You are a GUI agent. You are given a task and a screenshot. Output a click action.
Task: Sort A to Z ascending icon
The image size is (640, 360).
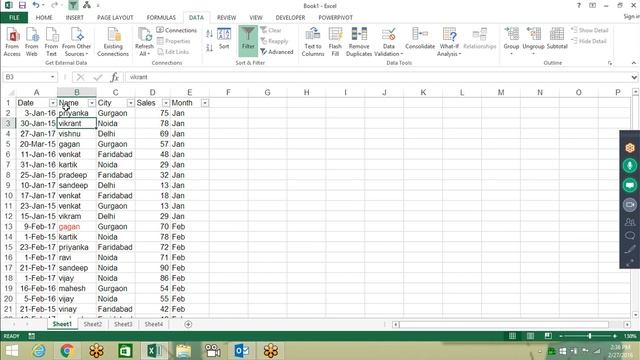(209, 34)
